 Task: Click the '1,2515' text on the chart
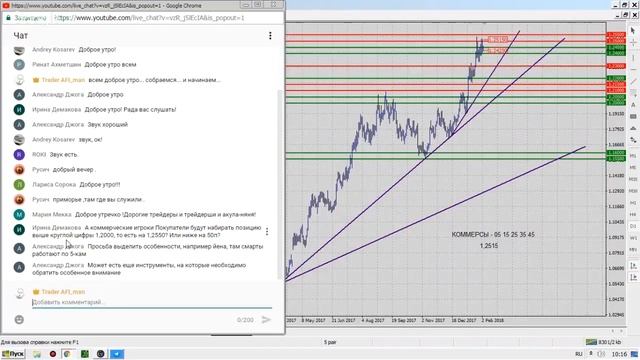[489, 246]
